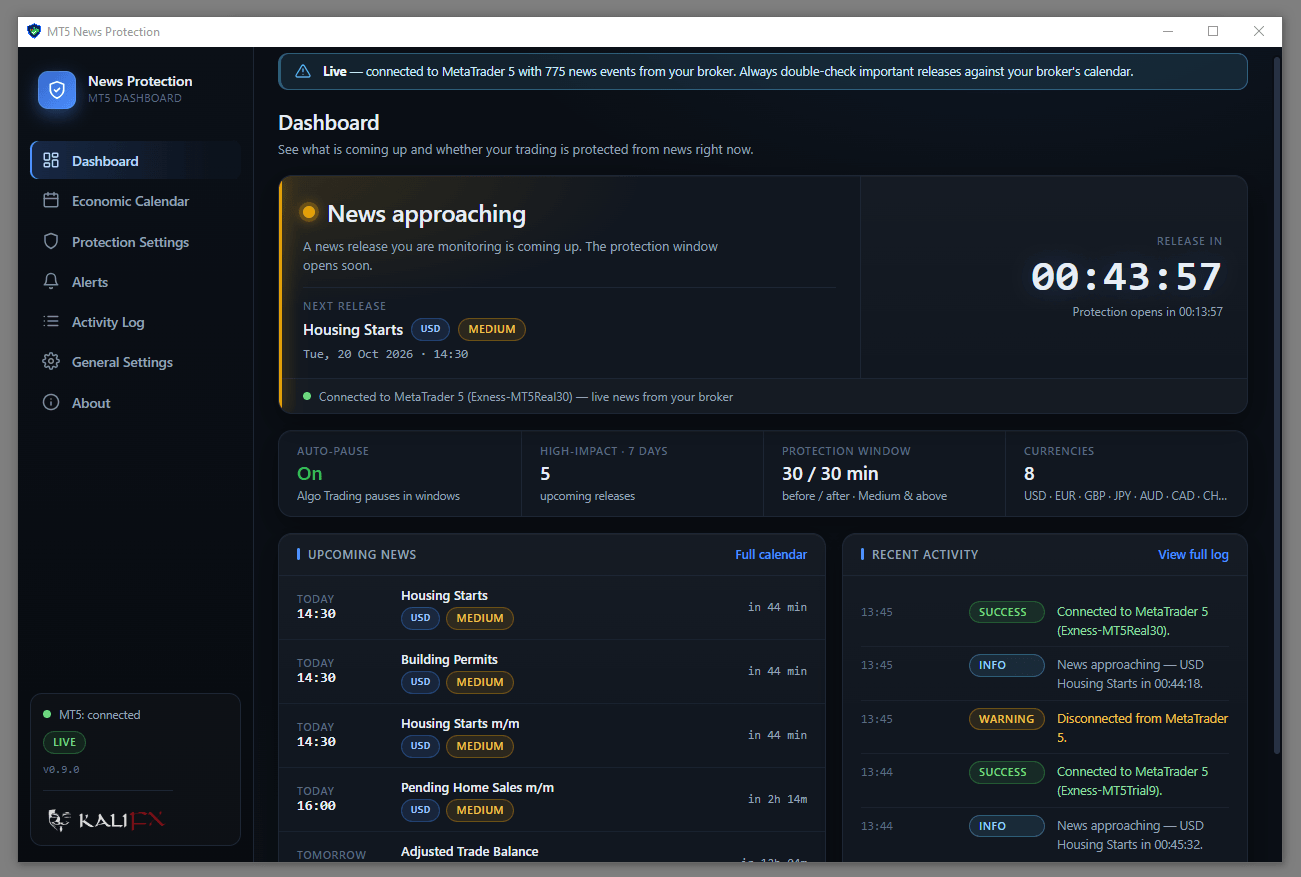Select the 14:30 Housing Starts upcoming news row
The image size is (1301, 877).
point(552,607)
